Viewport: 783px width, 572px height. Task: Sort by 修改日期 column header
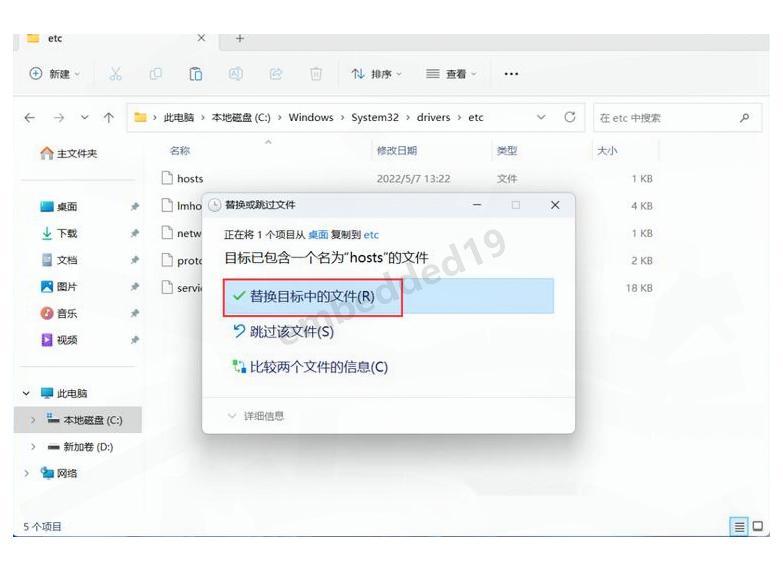[x=397, y=150]
